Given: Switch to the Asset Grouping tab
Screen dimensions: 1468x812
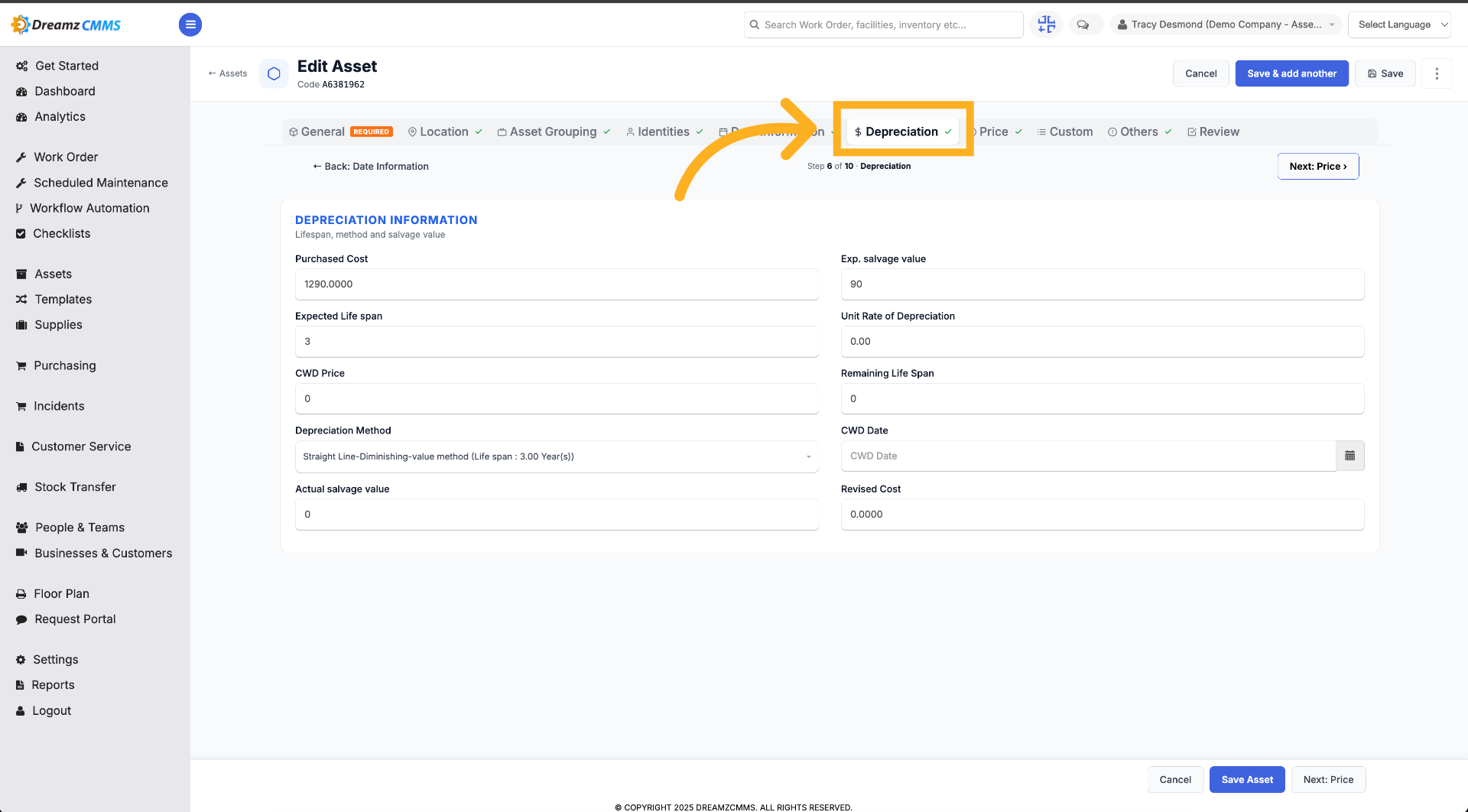Looking at the screenshot, I should tap(554, 132).
